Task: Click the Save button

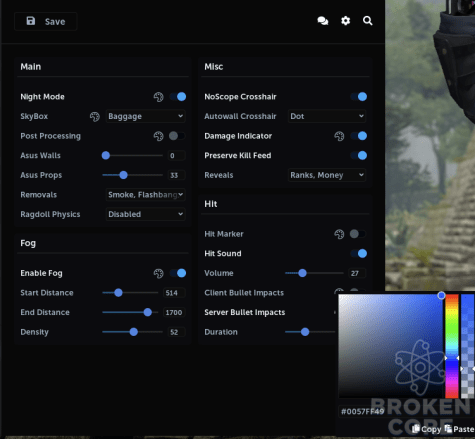Action: coord(46,22)
